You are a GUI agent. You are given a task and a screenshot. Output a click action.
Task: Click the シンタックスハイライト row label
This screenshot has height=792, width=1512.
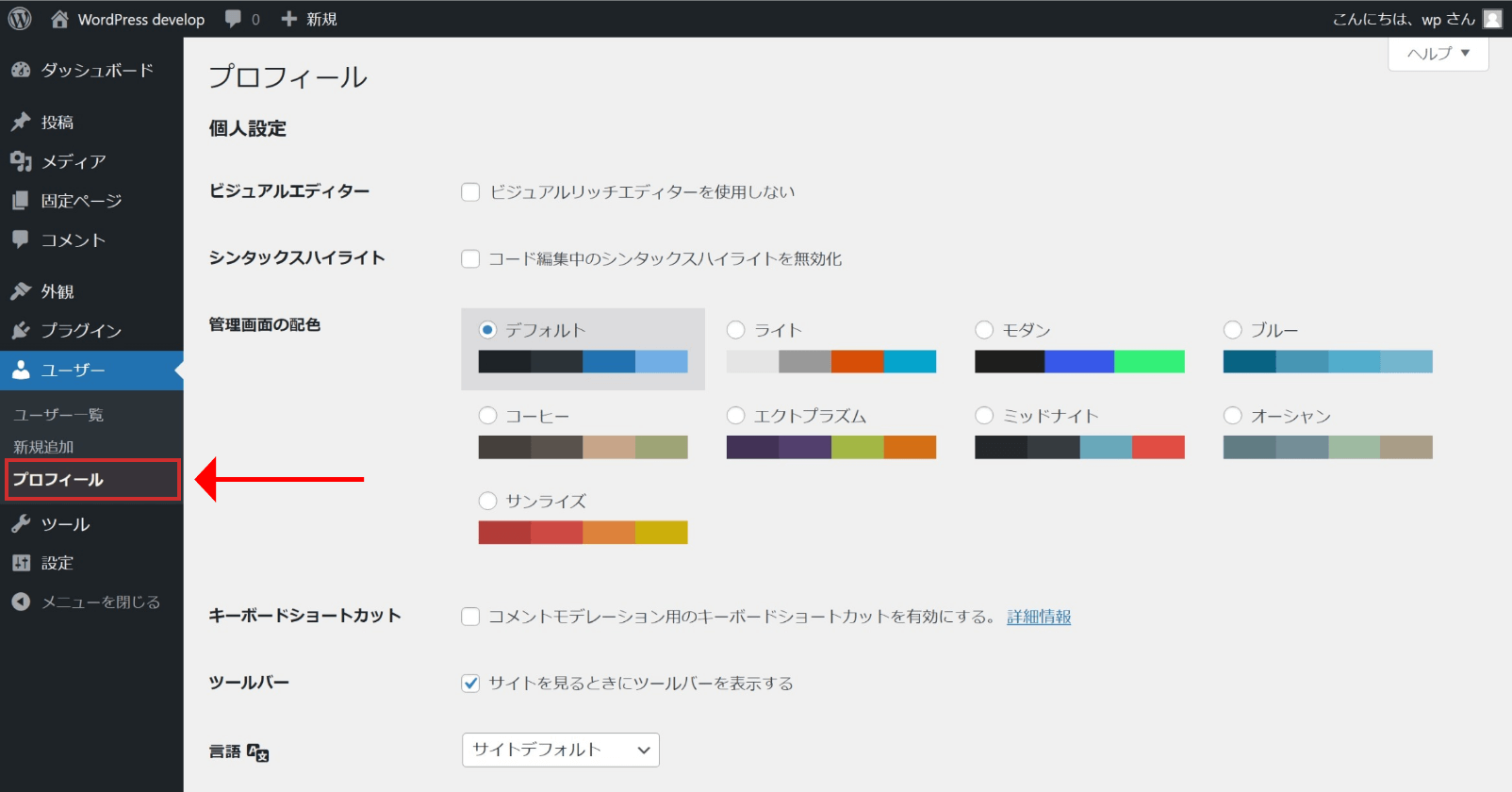(x=297, y=257)
